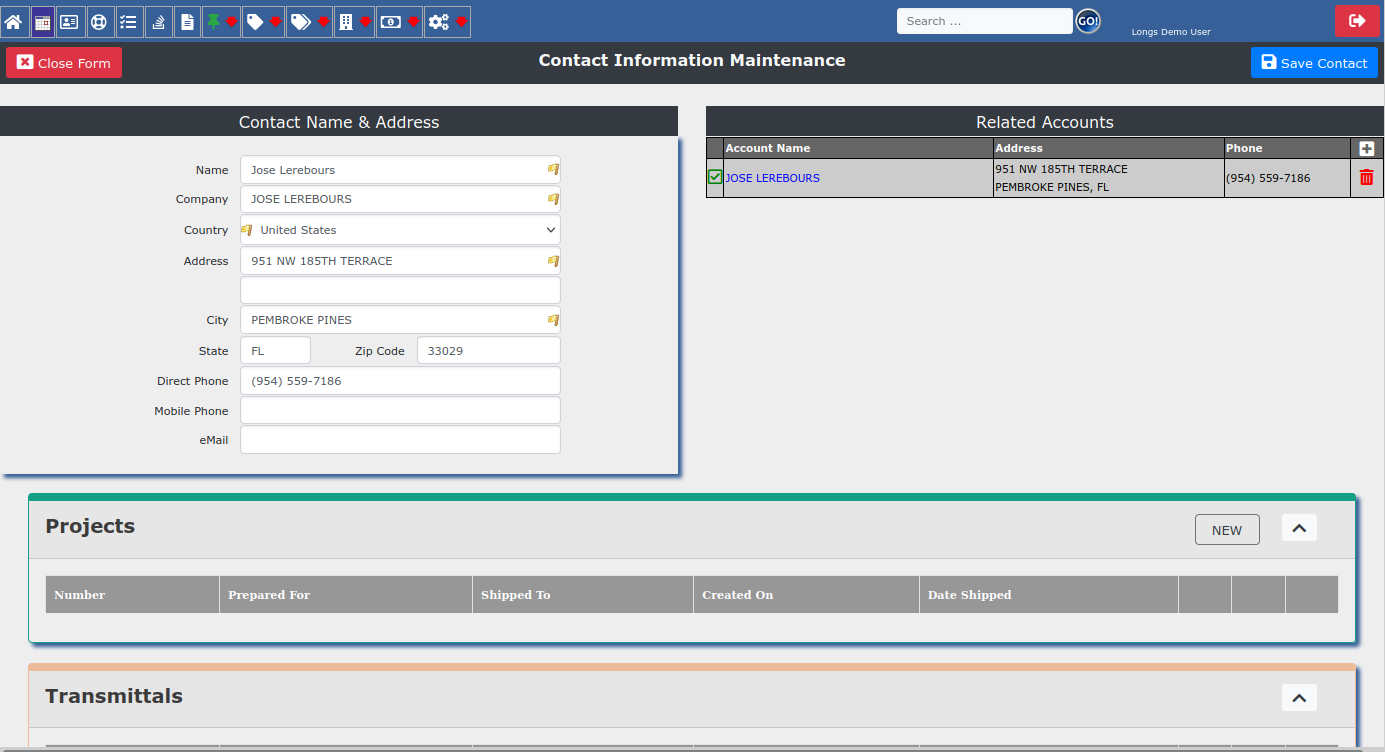Open the Country dropdown
Viewport: 1385px width, 752px height.
400,230
